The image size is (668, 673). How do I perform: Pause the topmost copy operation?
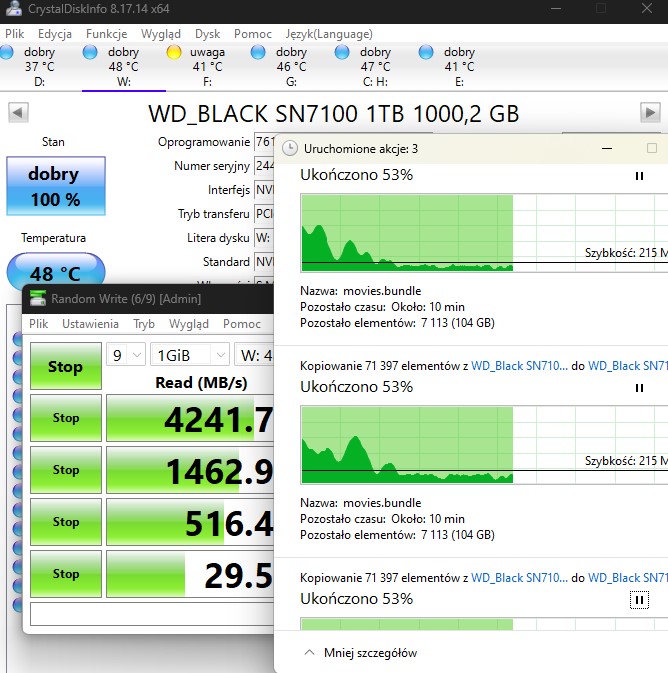[x=639, y=176]
